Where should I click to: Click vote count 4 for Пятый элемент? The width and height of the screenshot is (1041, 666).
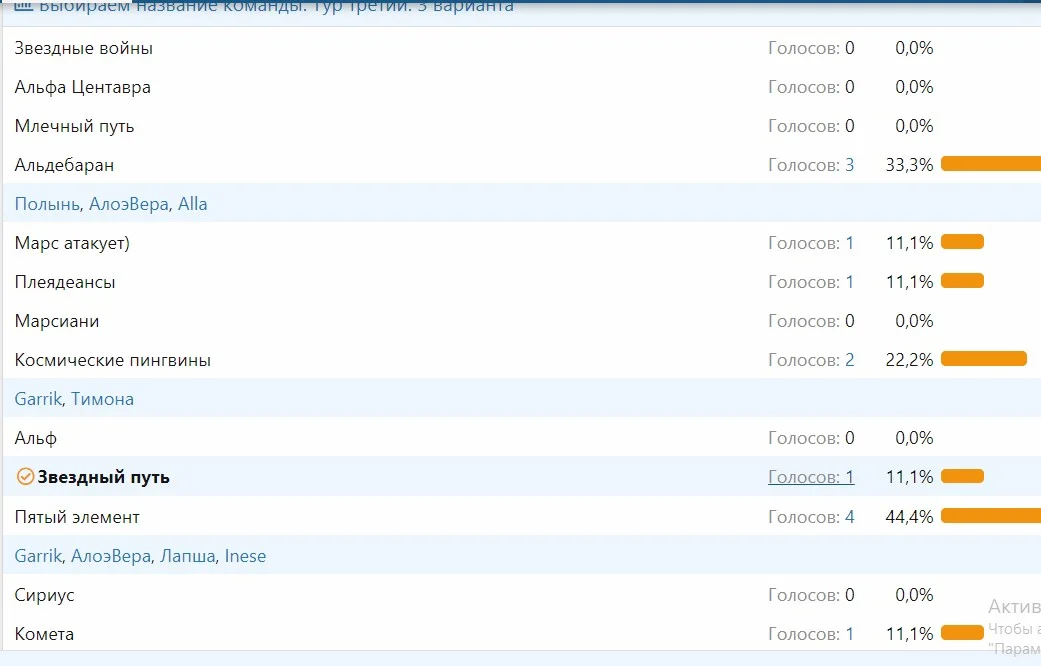(x=850, y=517)
